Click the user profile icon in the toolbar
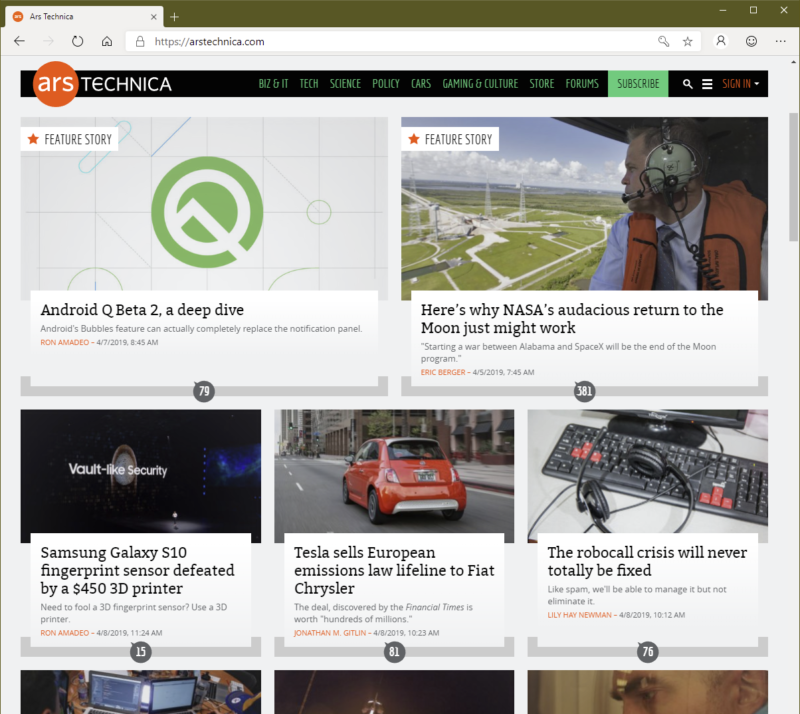The image size is (800, 714). (721, 42)
